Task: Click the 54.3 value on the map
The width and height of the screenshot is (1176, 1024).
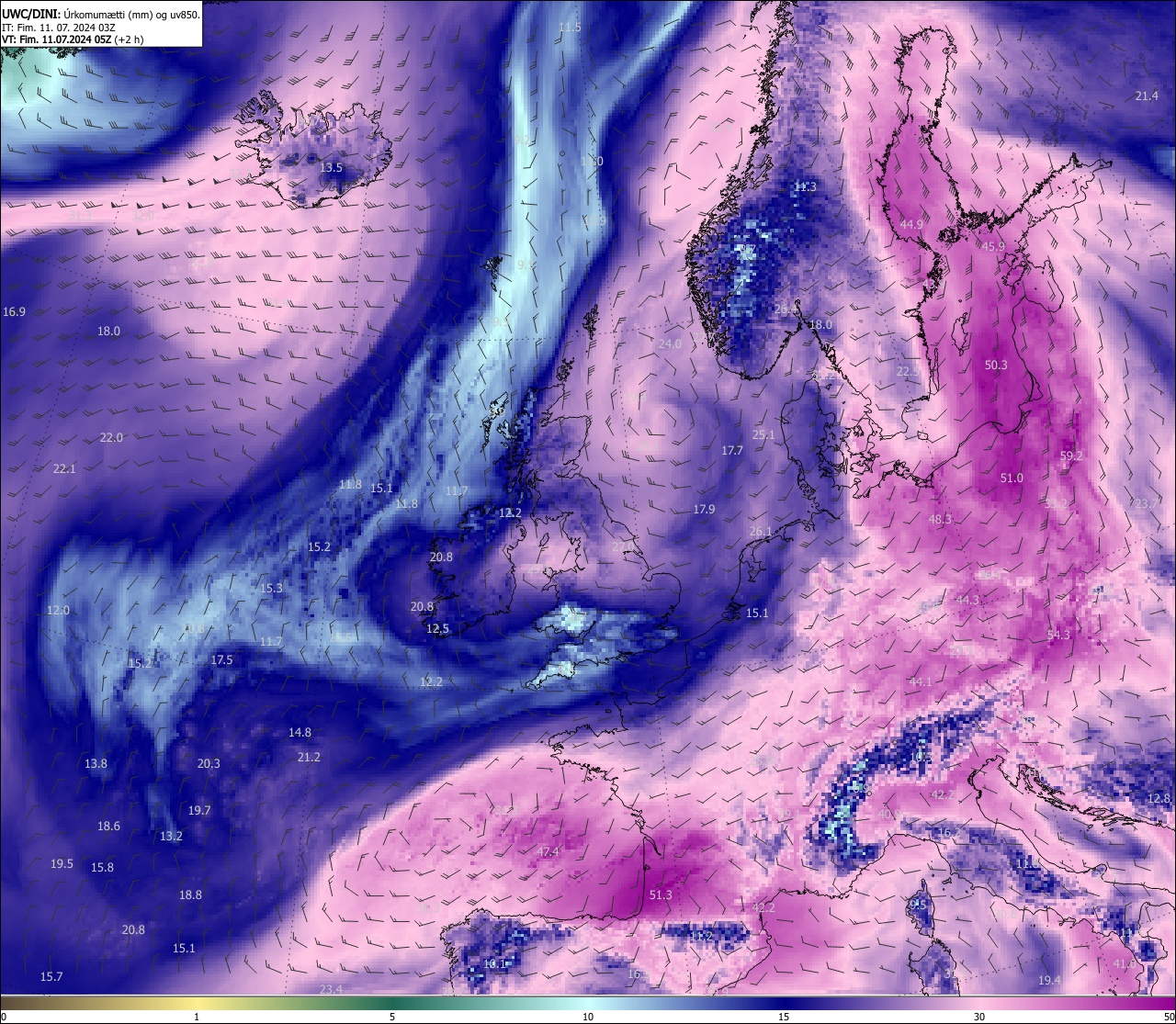Action: pyautogui.click(x=1058, y=636)
